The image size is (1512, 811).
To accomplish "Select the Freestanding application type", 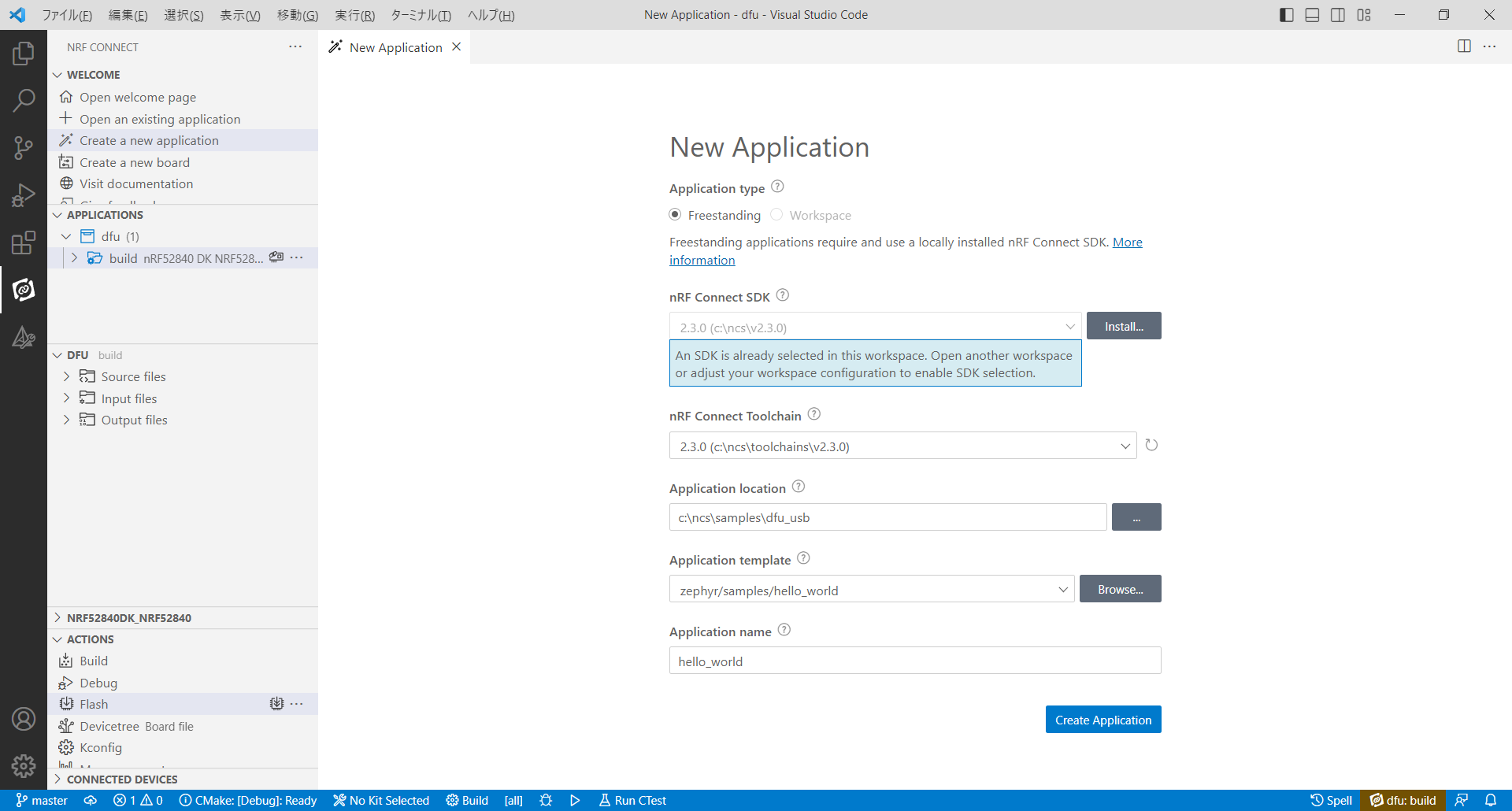I will [675, 215].
